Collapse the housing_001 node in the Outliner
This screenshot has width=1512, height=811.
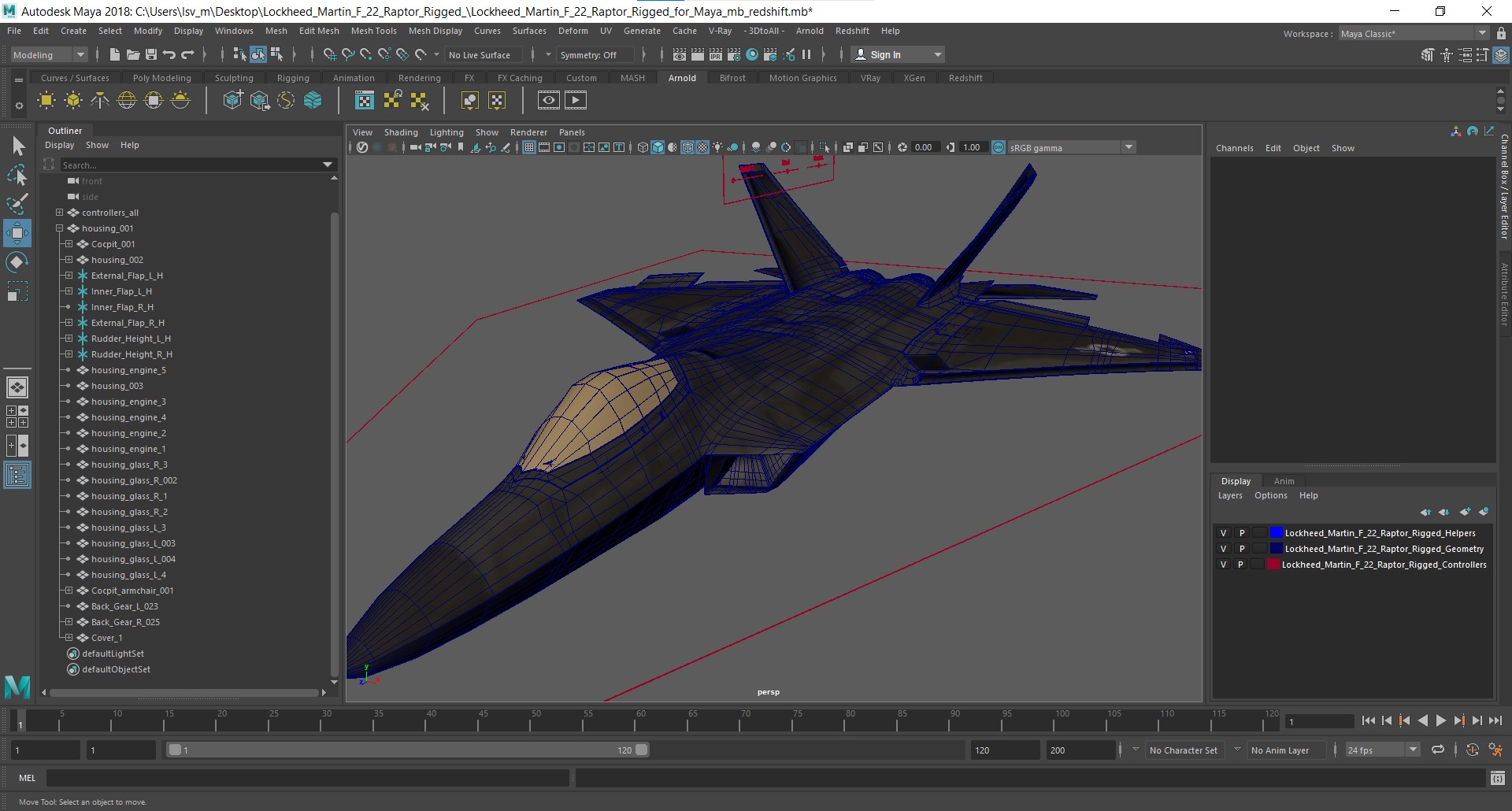(x=59, y=228)
